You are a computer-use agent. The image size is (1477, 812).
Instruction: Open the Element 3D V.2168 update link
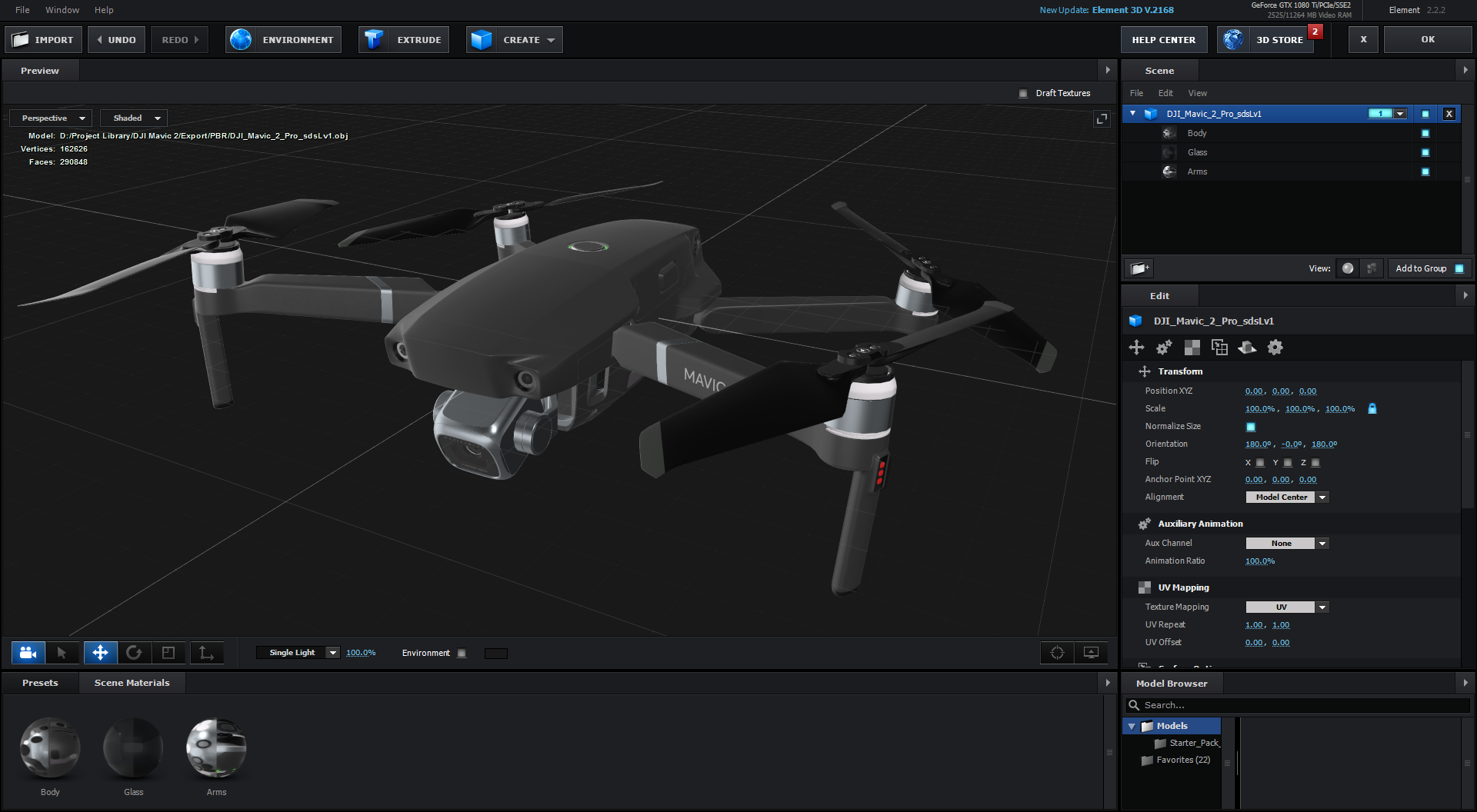pos(1133,10)
